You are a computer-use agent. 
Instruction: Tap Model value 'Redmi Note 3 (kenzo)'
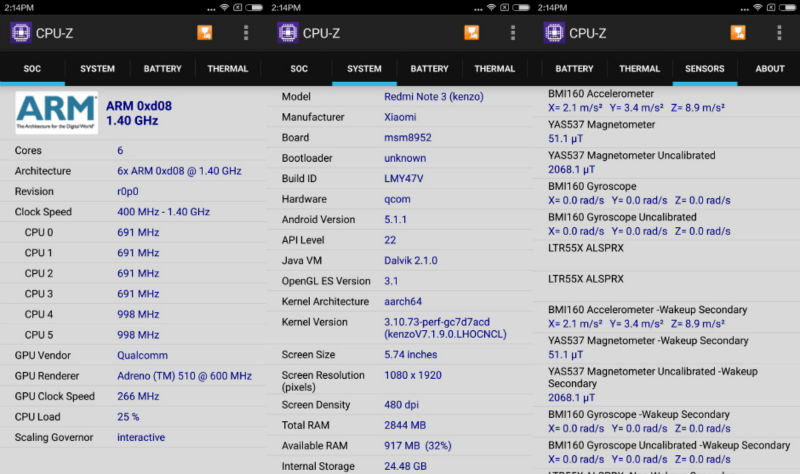(x=434, y=96)
